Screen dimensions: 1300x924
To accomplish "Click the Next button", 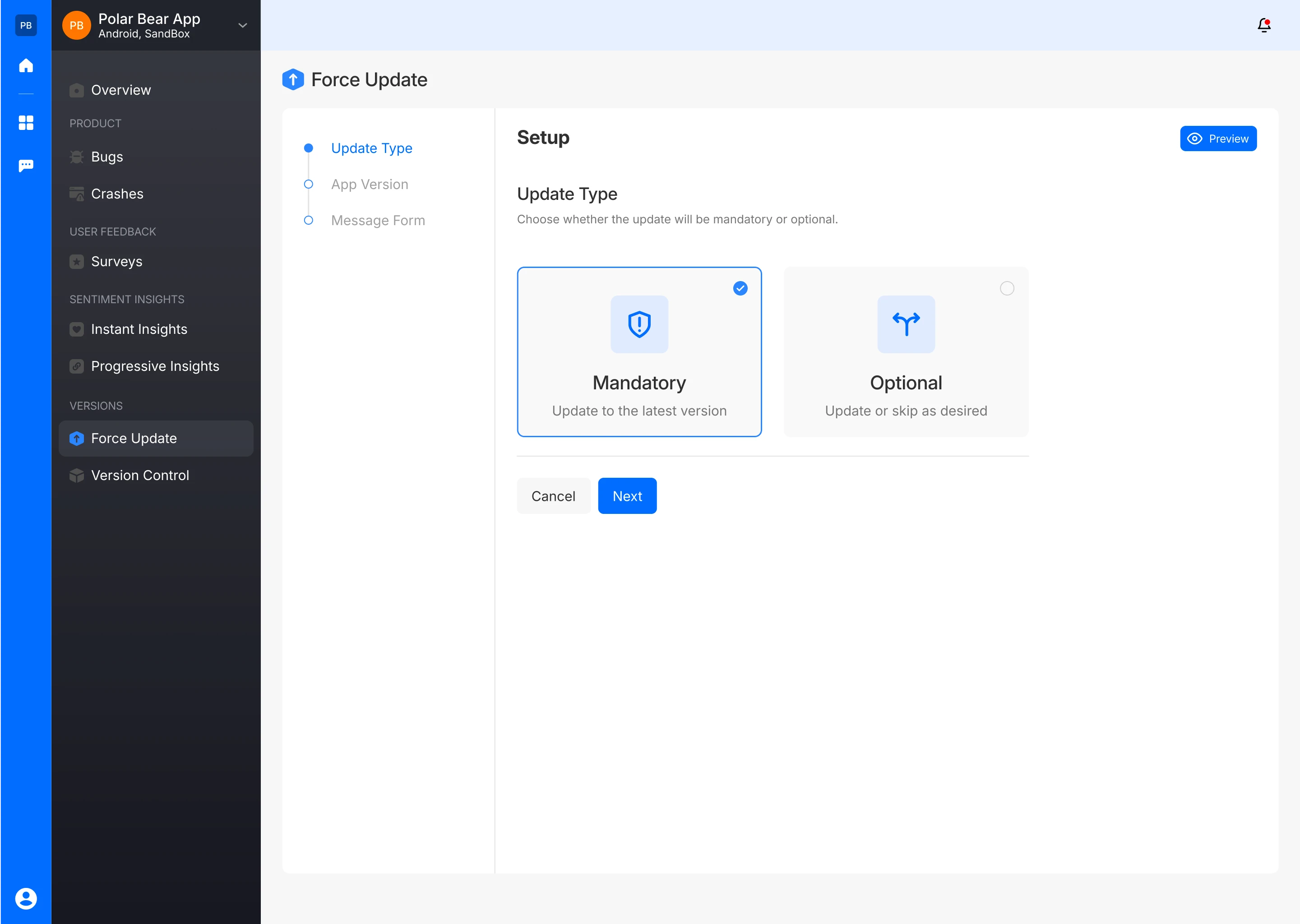I will point(627,496).
